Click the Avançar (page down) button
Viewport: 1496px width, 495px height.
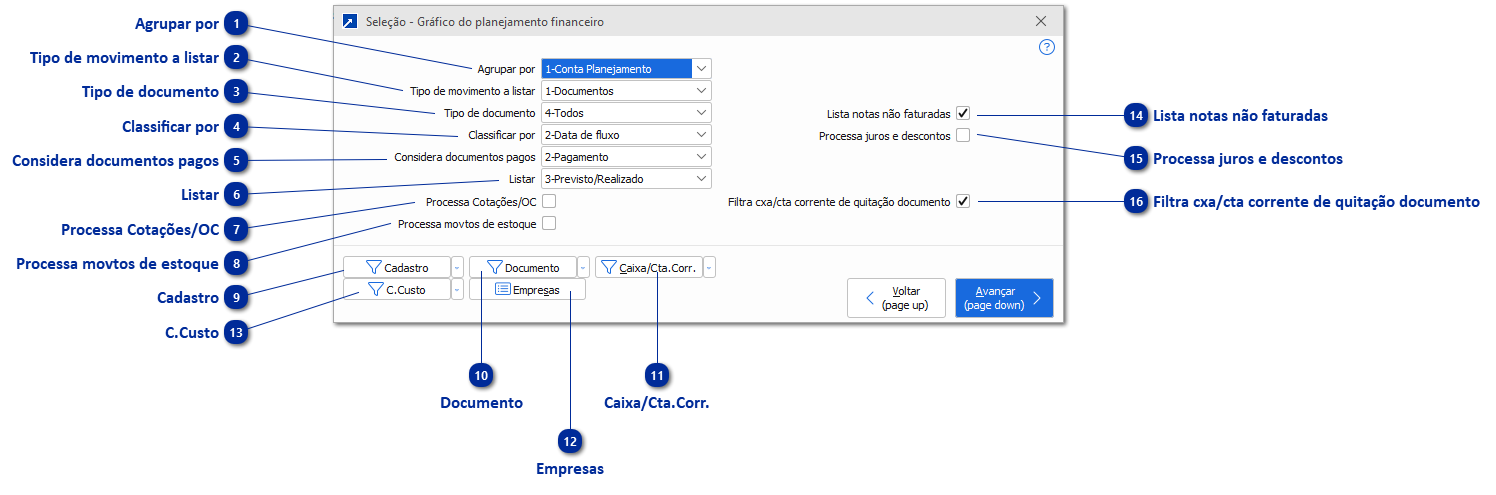click(x=1003, y=298)
